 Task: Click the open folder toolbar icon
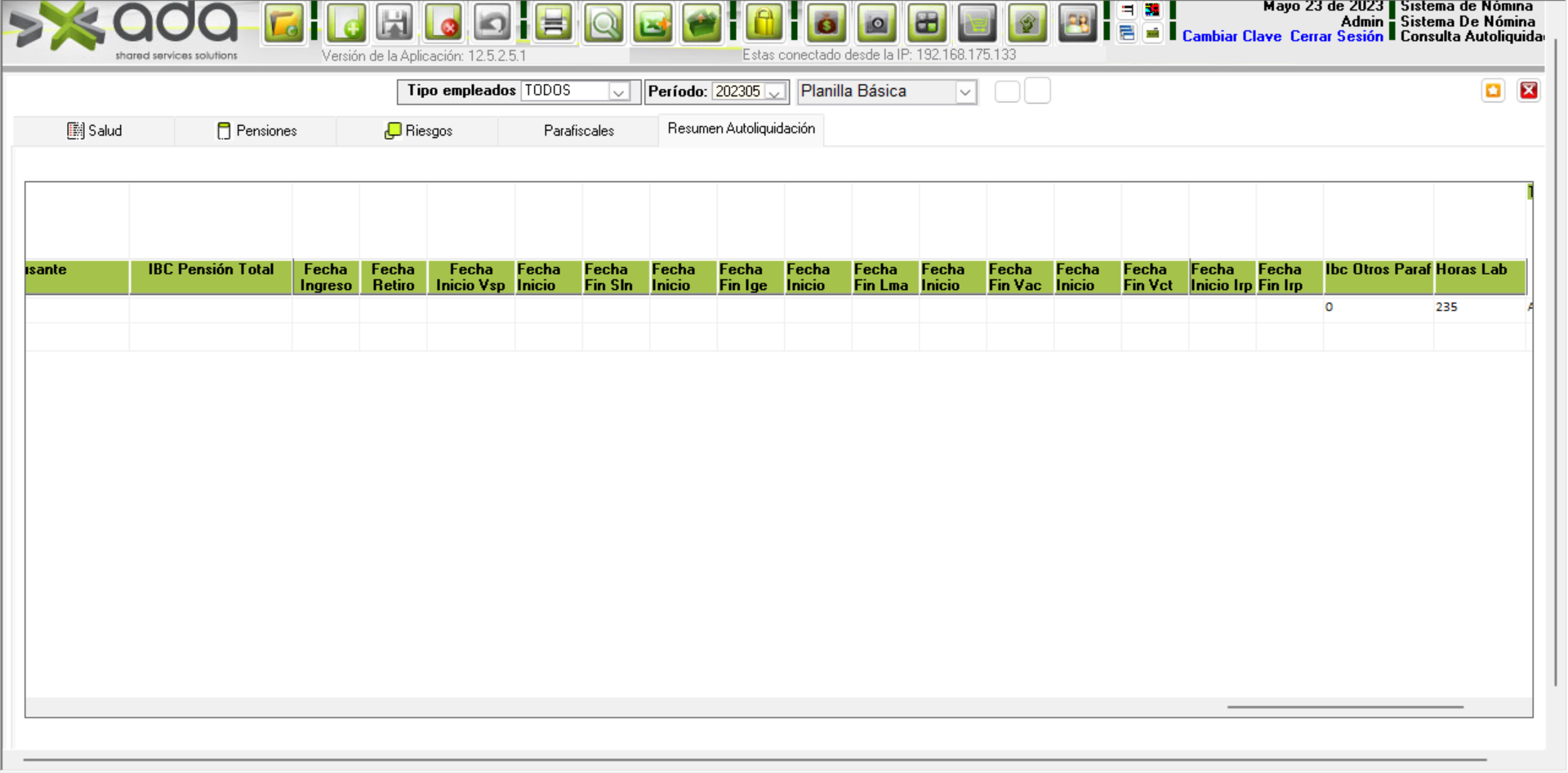(283, 23)
